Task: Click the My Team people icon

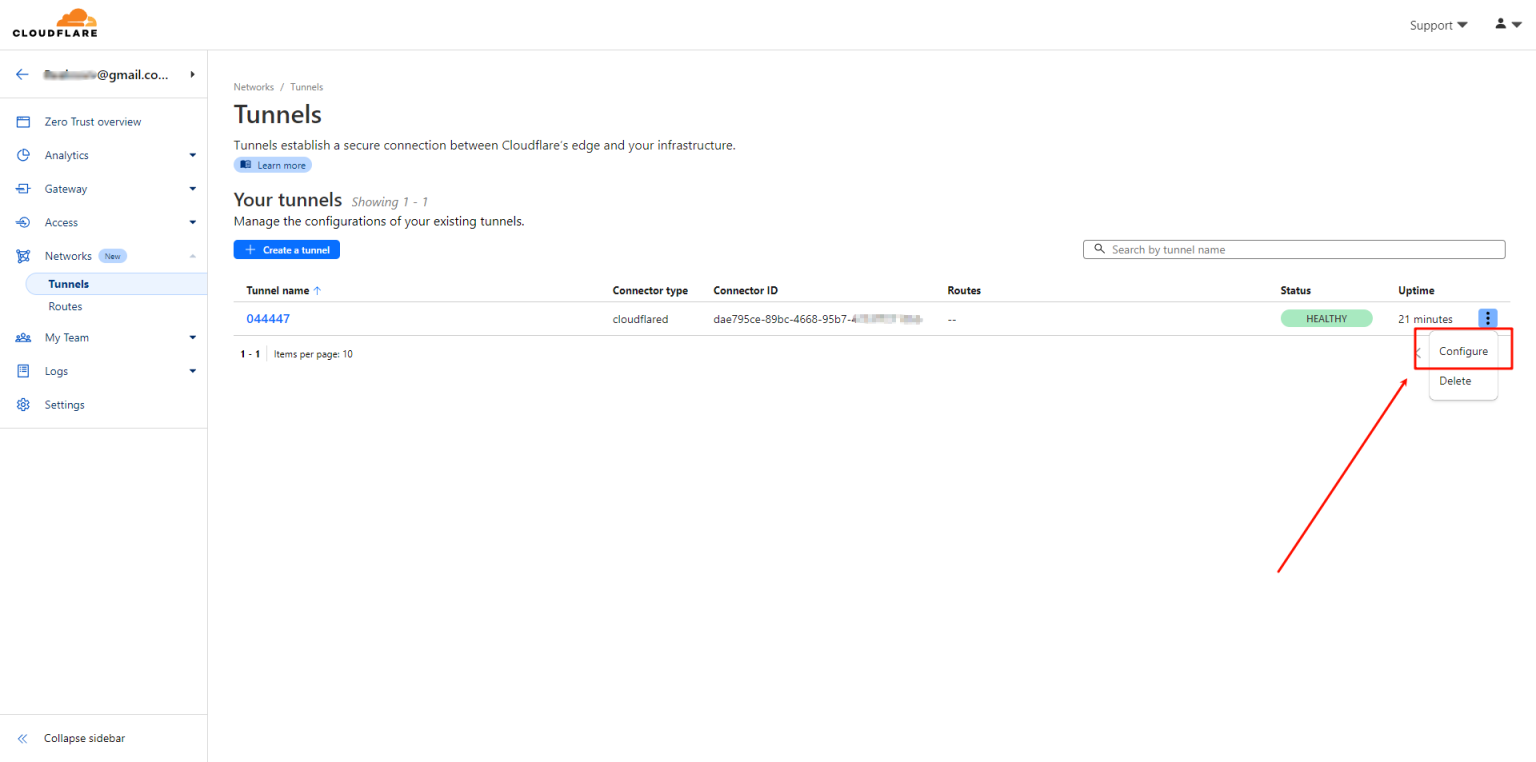Action: (23, 338)
